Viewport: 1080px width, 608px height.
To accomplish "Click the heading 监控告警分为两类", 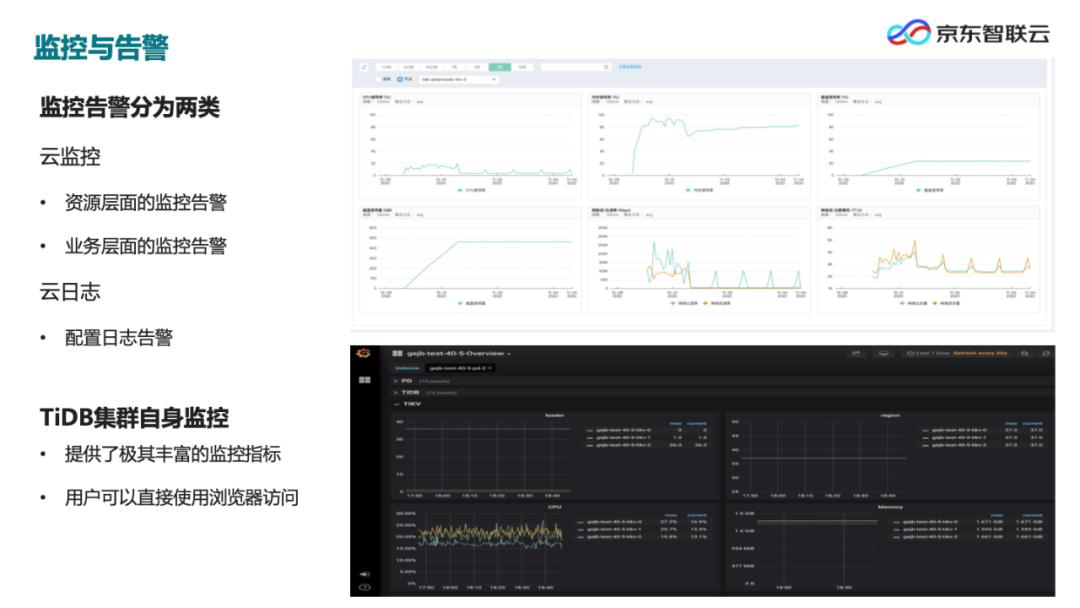I will click(x=129, y=107).
